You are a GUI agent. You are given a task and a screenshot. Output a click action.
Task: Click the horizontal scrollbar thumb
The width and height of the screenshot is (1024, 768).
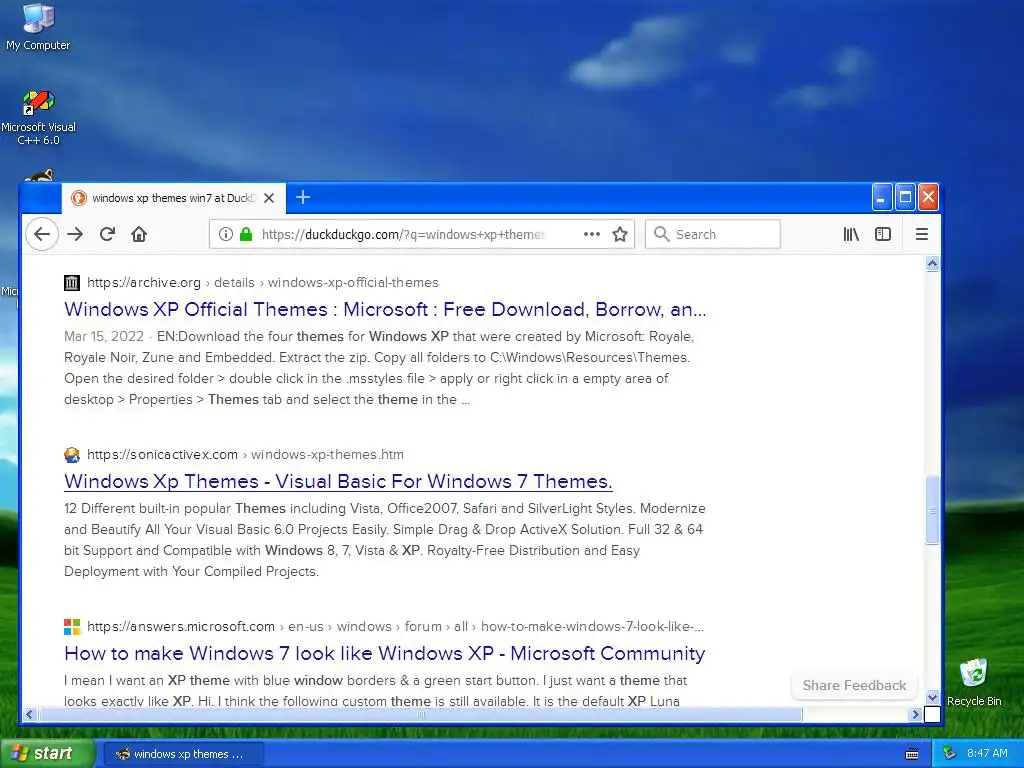421,714
